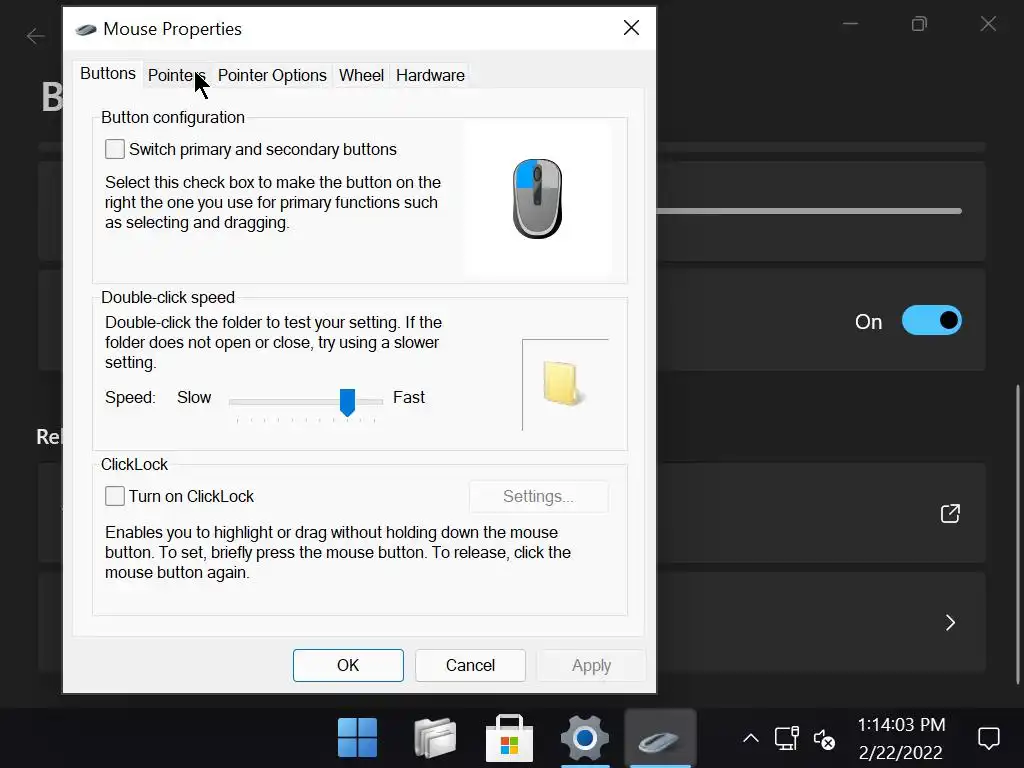The width and height of the screenshot is (1024, 768).
Task: Minimize the Settings window
Action: click(850, 24)
